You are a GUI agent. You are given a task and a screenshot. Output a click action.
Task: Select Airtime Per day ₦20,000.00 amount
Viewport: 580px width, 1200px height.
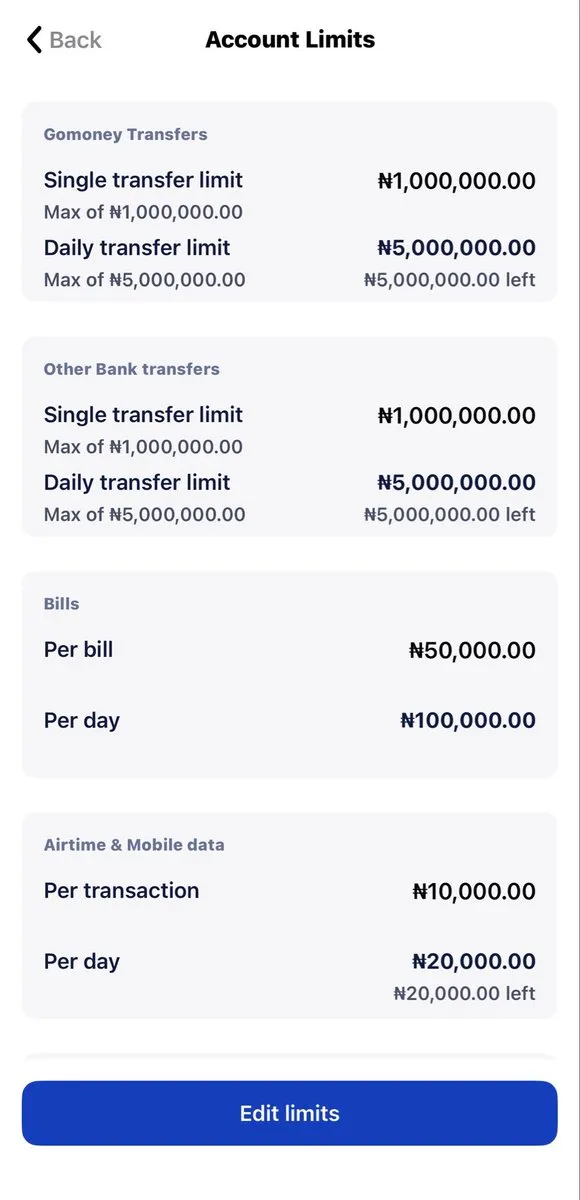coord(474,962)
